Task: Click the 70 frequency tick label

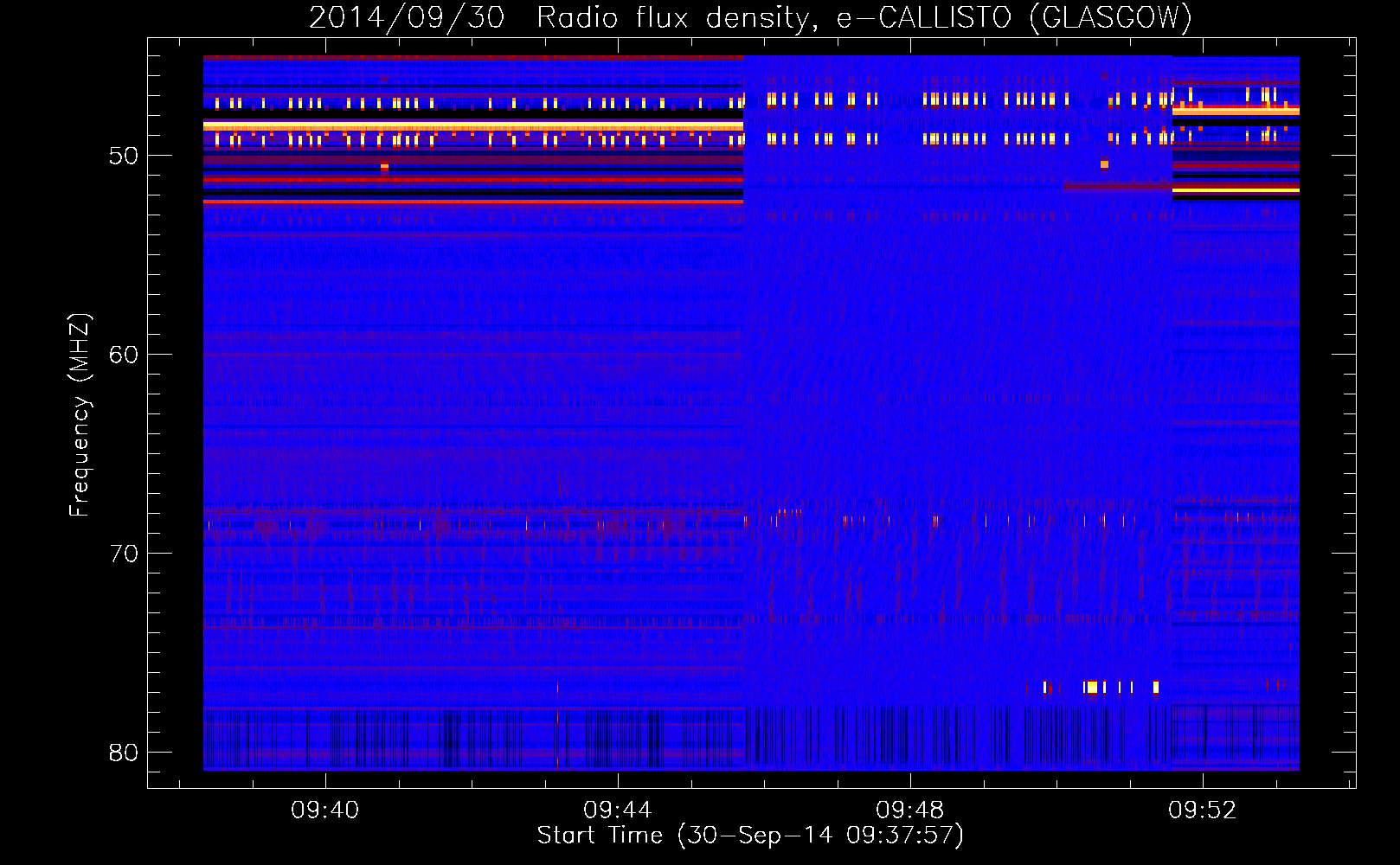Action: coord(124,554)
